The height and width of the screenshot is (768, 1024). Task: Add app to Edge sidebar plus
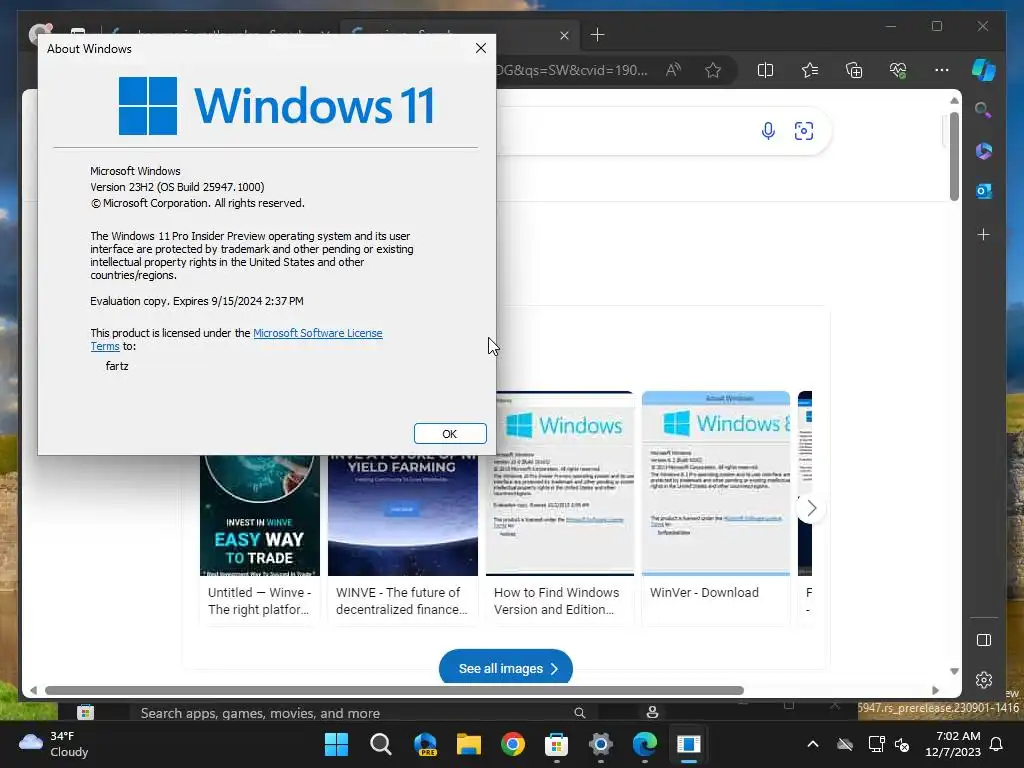click(984, 234)
